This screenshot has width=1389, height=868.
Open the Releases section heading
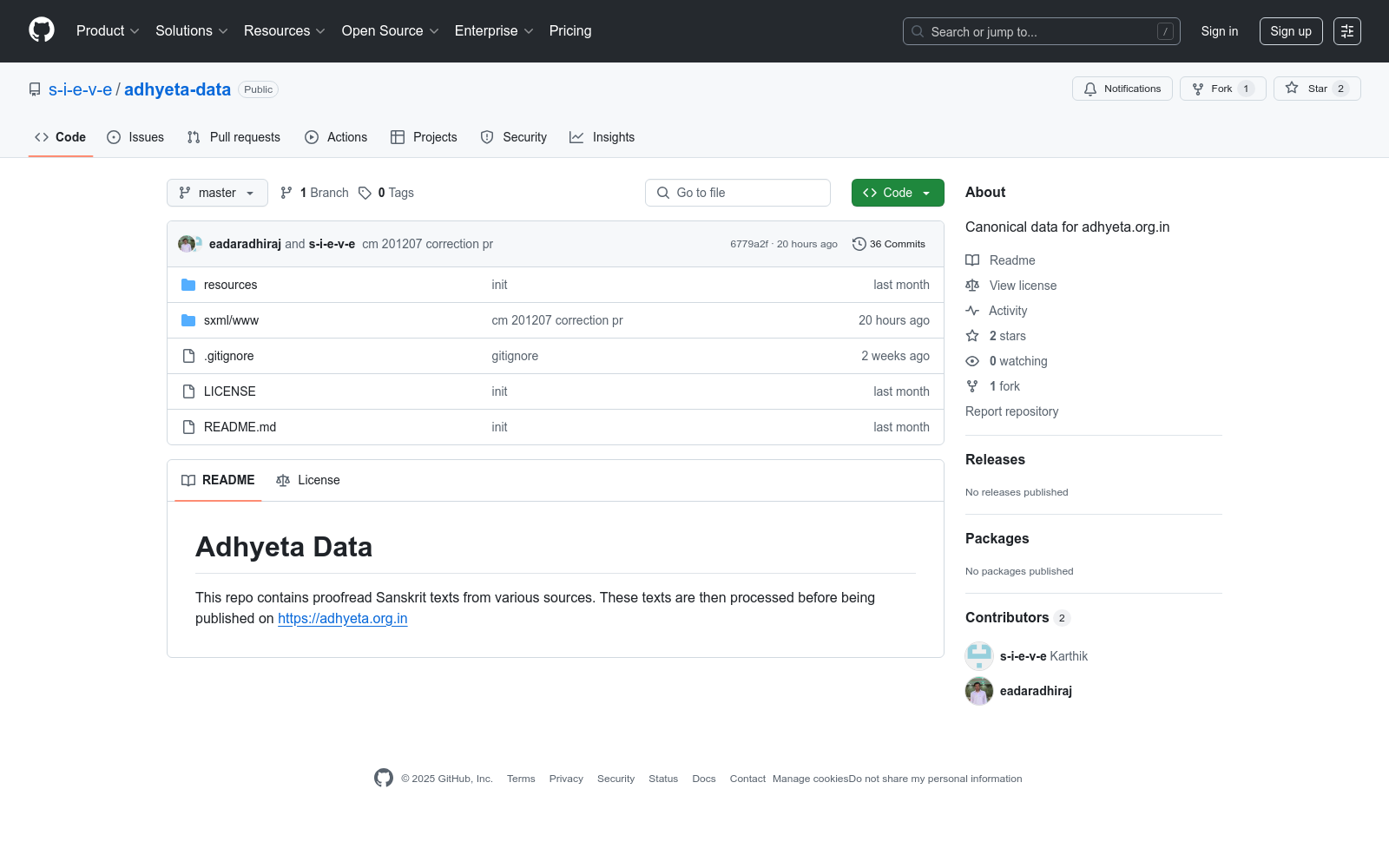tap(995, 459)
